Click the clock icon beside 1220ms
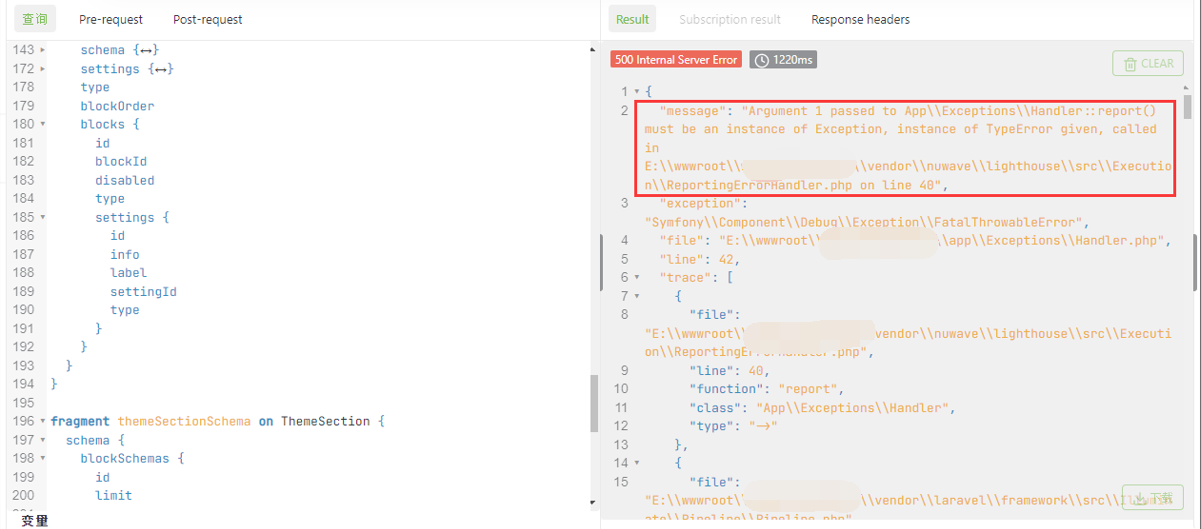This screenshot has height=529, width=1202. [x=762, y=60]
